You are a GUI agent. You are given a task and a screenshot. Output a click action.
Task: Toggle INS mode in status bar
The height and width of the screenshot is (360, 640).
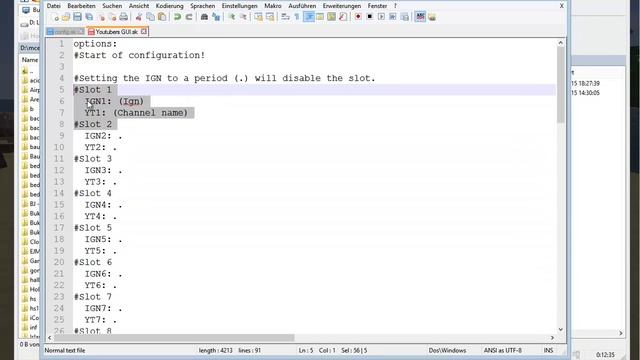coord(548,350)
